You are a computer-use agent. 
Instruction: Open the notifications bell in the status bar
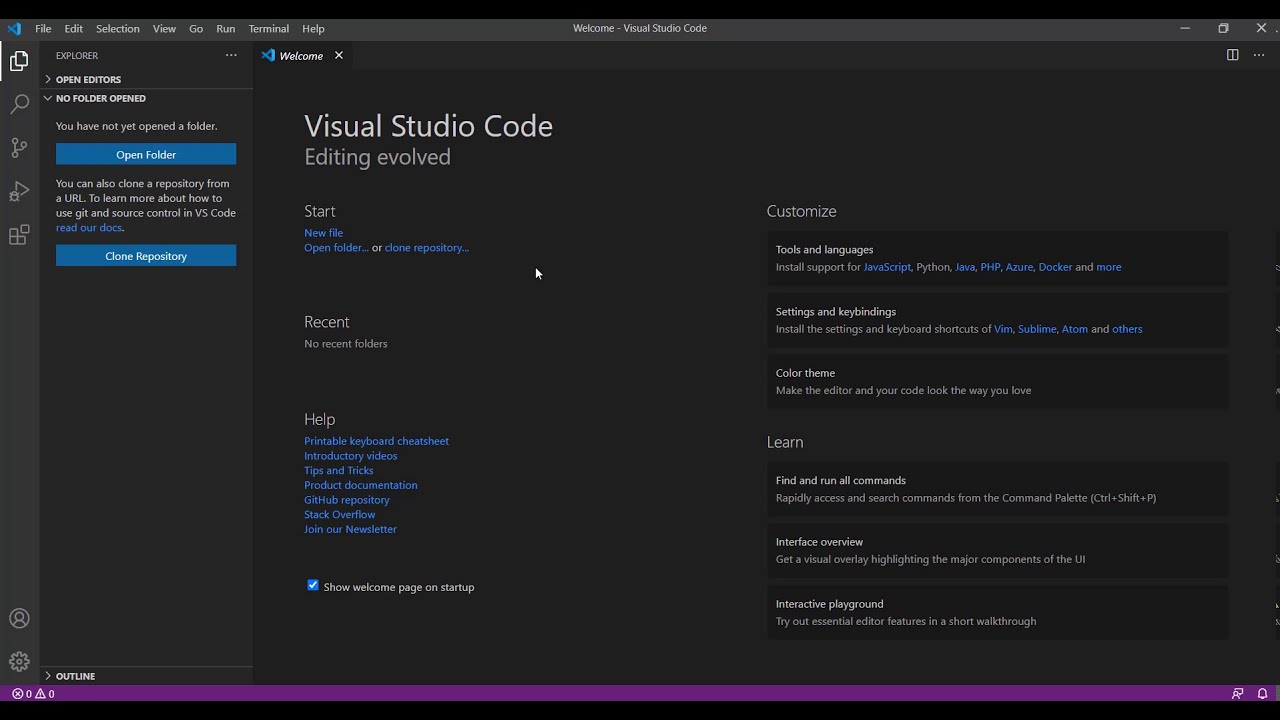(x=1262, y=693)
